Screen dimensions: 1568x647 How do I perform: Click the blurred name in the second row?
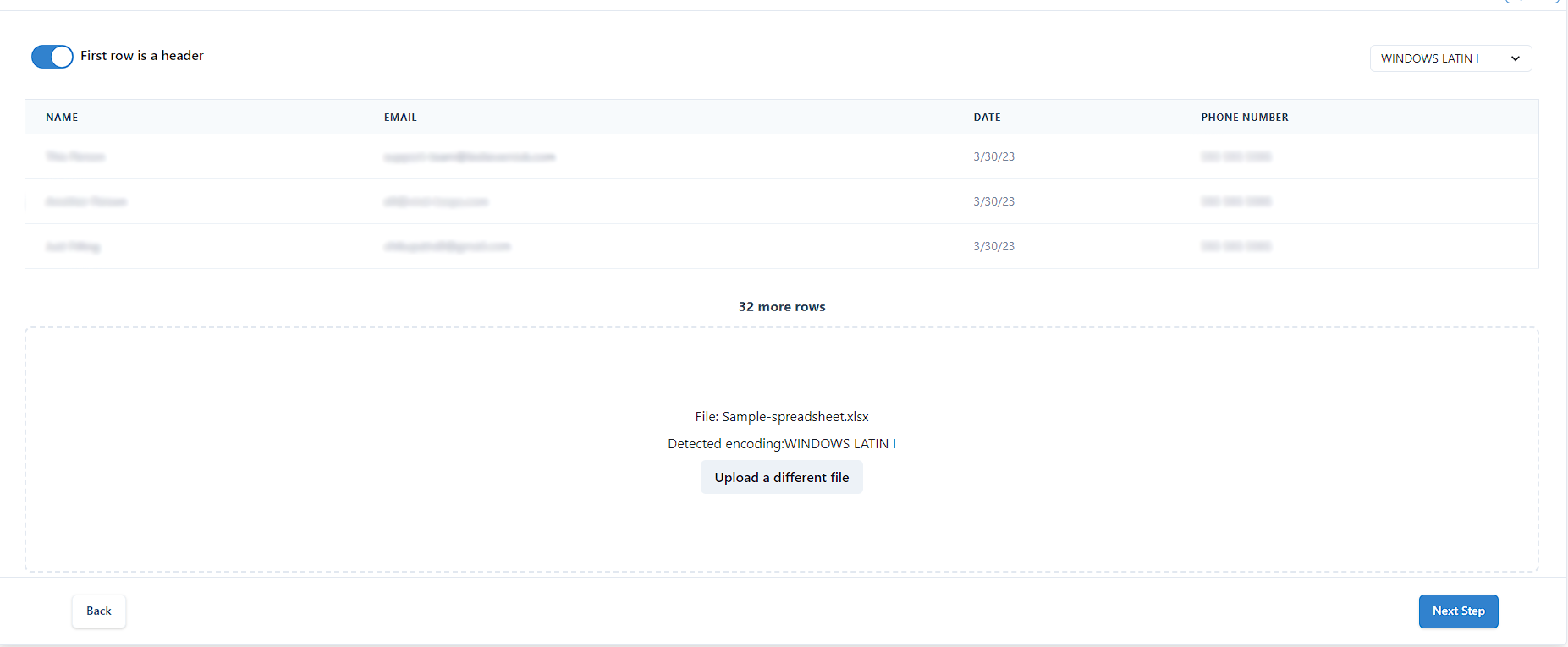[86, 201]
